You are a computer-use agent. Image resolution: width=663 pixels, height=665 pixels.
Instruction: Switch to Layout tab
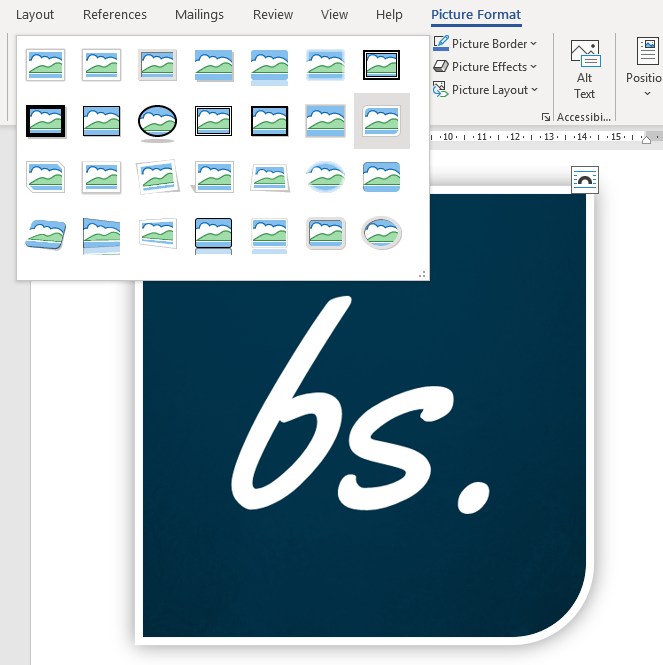[x=35, y=14]
